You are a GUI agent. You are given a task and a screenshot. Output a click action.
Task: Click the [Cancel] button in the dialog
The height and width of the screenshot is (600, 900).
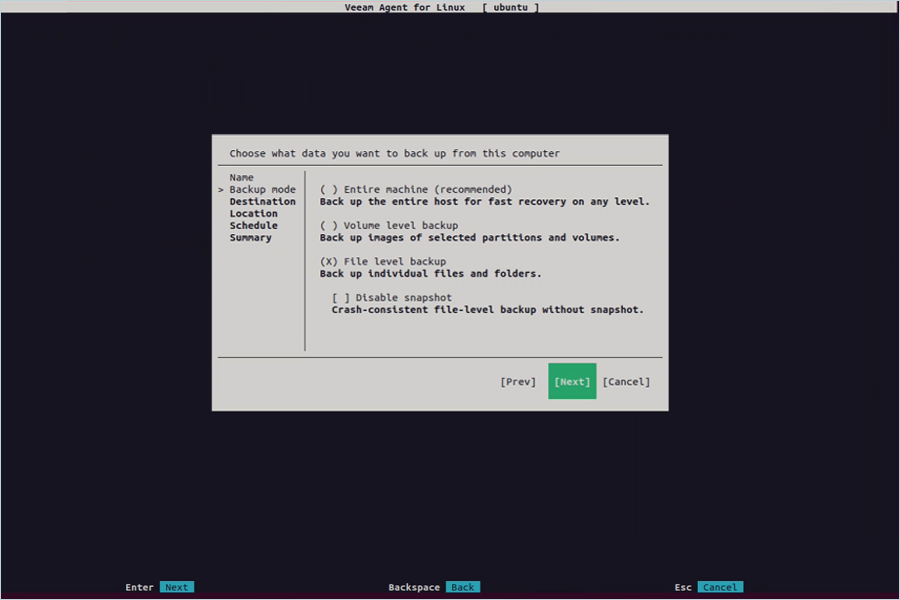point(626,381)
